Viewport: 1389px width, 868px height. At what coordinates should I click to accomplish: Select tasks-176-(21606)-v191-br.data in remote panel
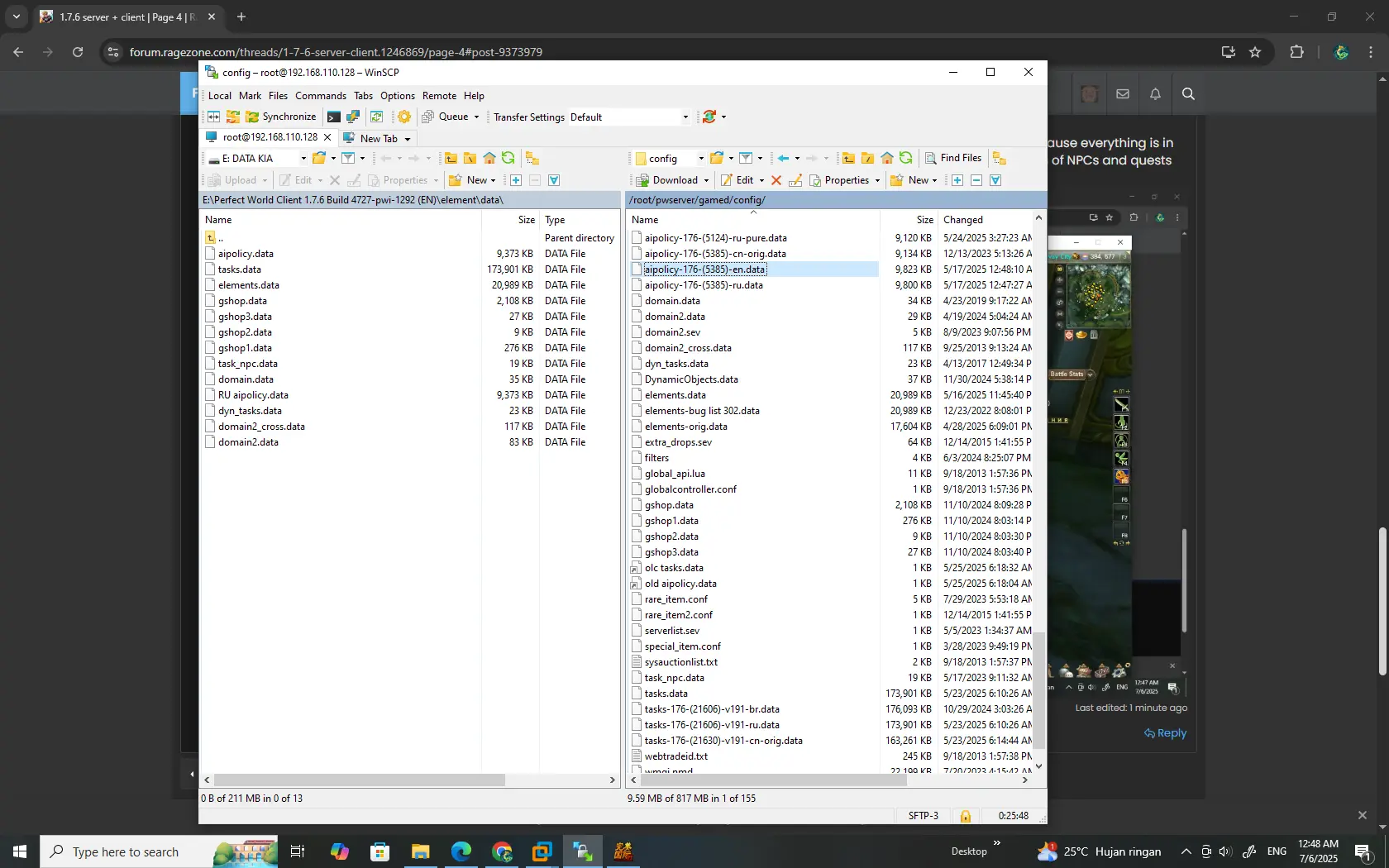(712, 709)
